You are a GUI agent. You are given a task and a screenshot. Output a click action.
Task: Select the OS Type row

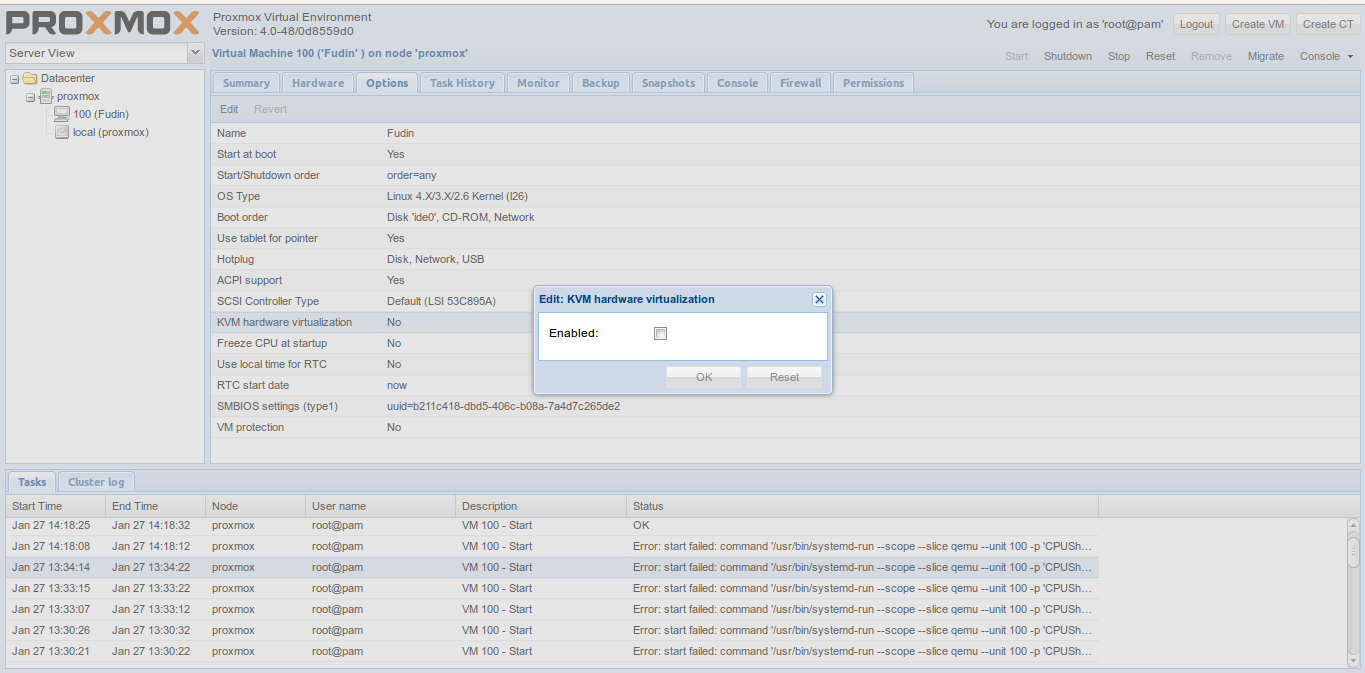[786, 196]
